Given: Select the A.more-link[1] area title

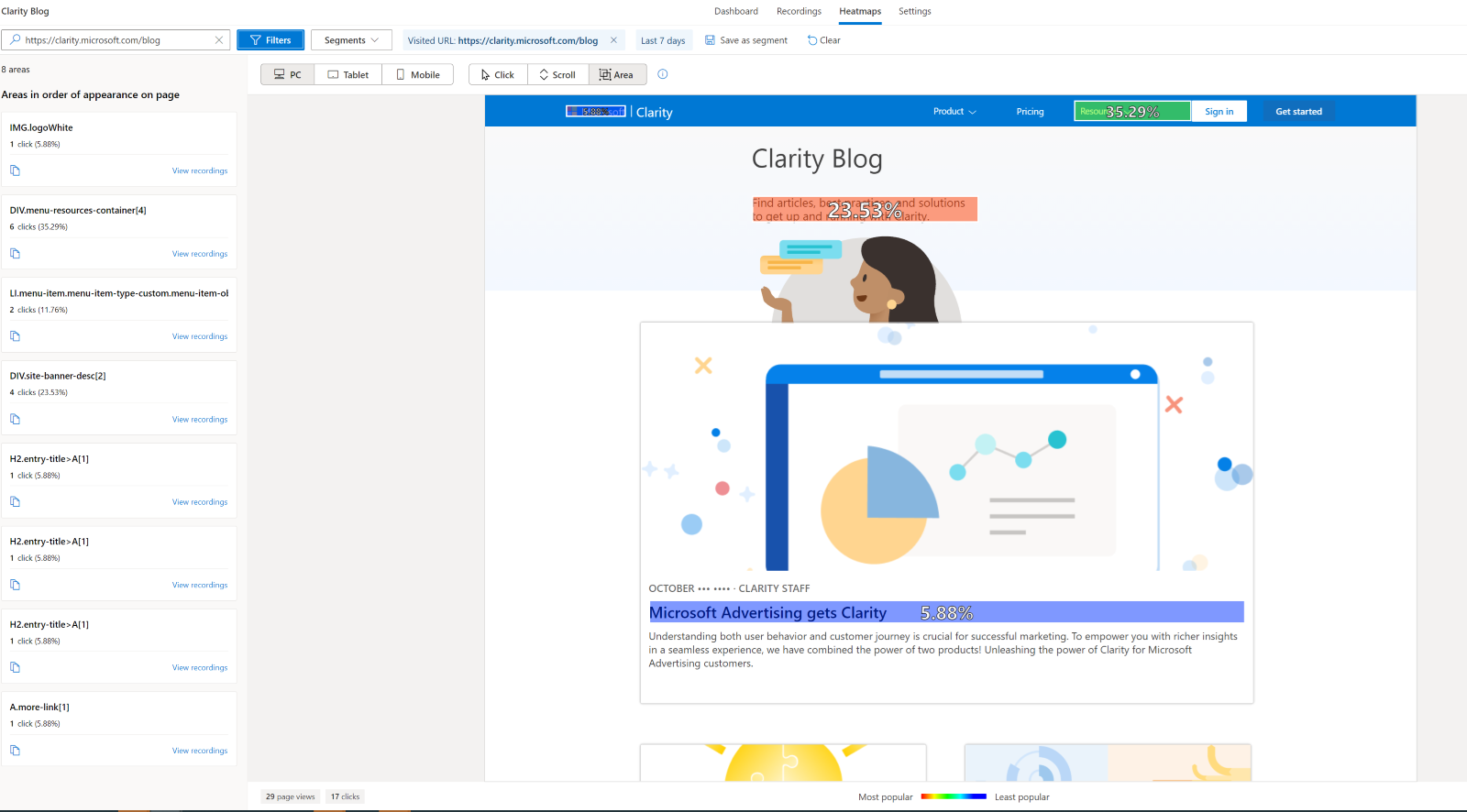Looking at the screenshot, I should (x=39, y=708).
